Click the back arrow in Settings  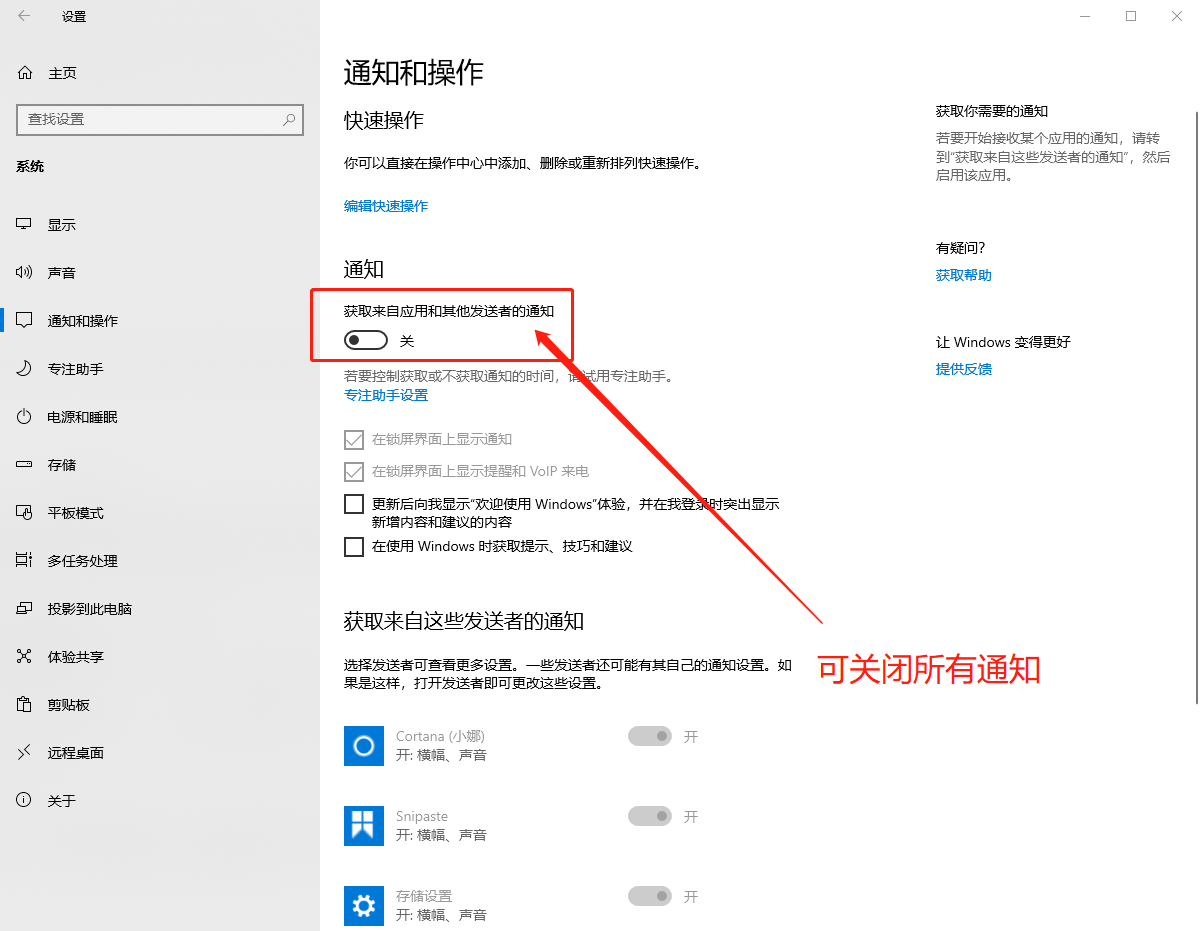[x=23, y=16]
